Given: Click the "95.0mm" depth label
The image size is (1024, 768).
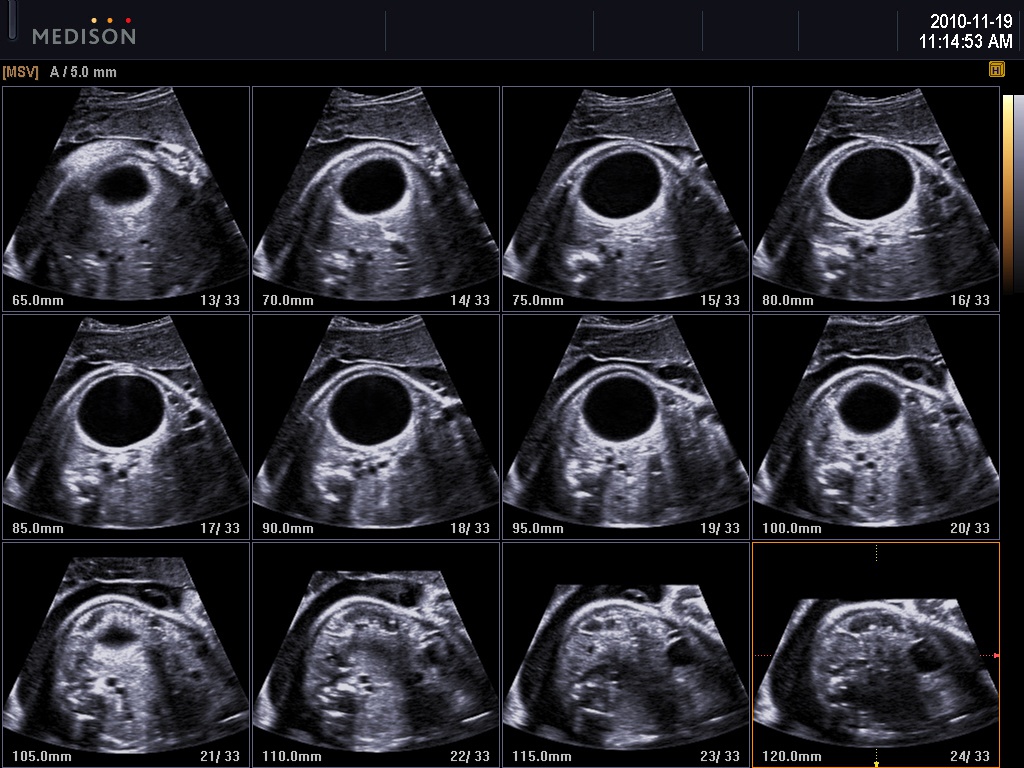Looking at the screenshot, I should (x=538, y=528).
